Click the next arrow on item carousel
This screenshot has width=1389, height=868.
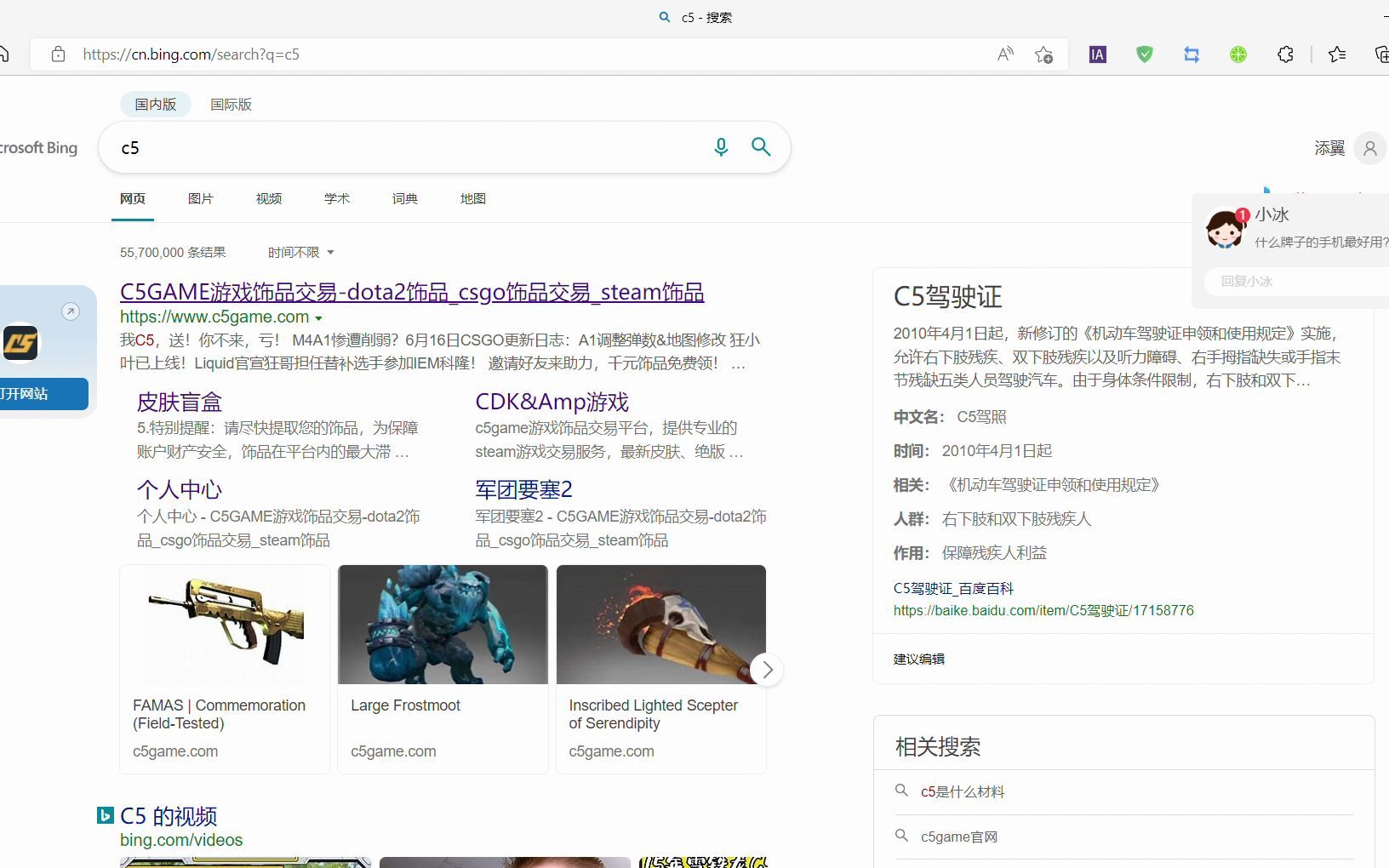coord(767,670)
